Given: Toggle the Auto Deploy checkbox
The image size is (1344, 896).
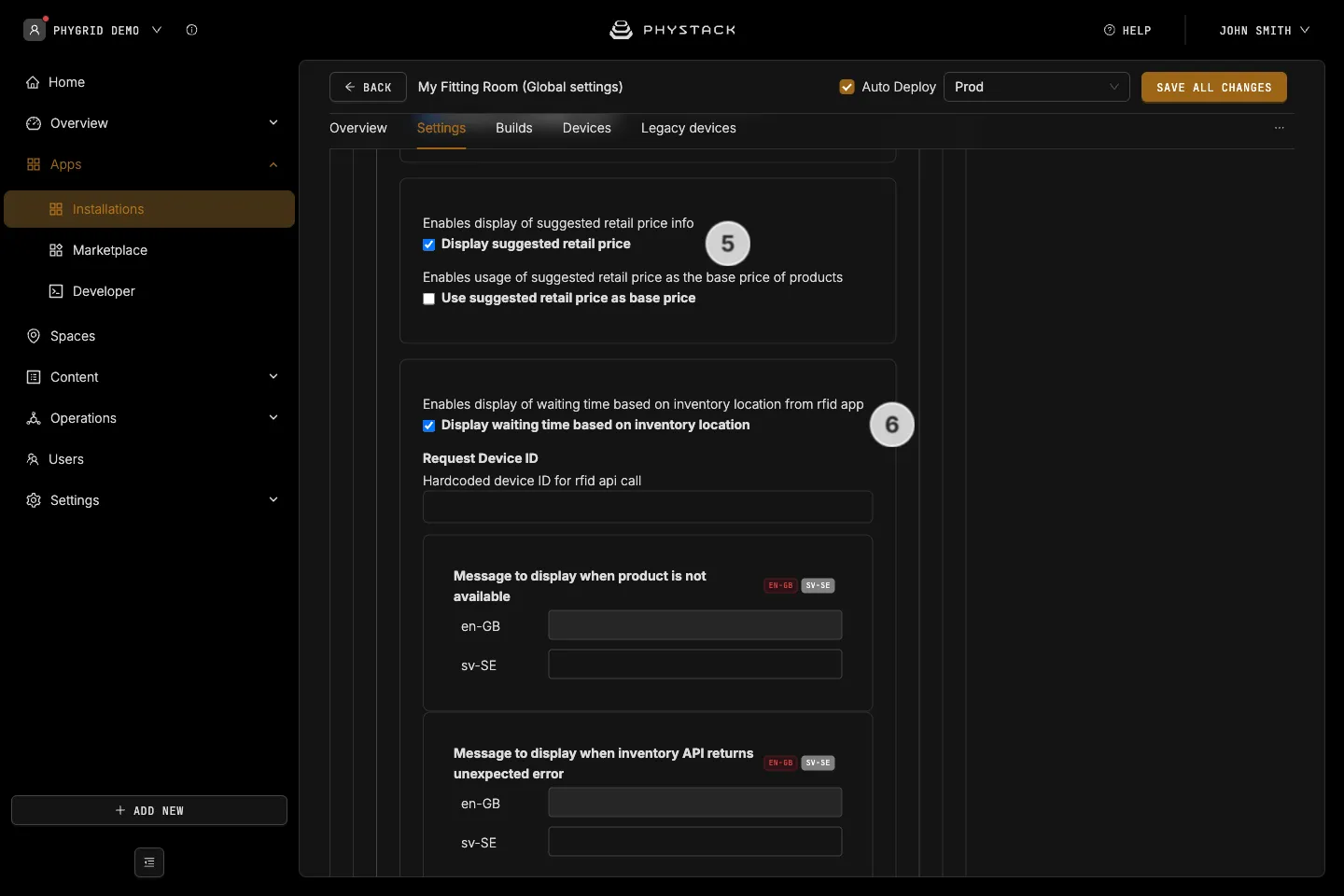Looking at the screenshot, I should (x=847, y=87).
